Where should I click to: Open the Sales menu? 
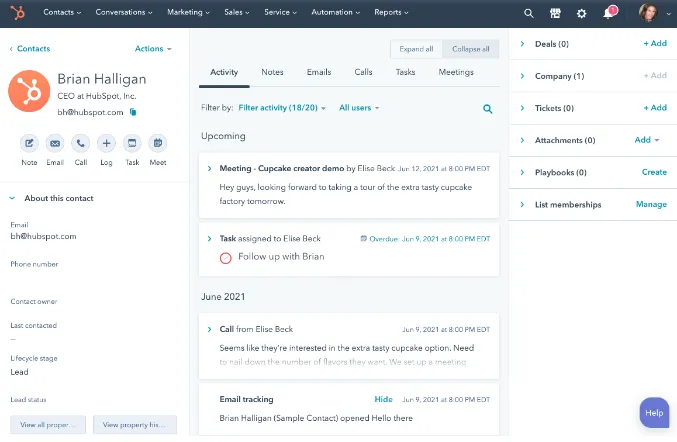pos(237,13)
